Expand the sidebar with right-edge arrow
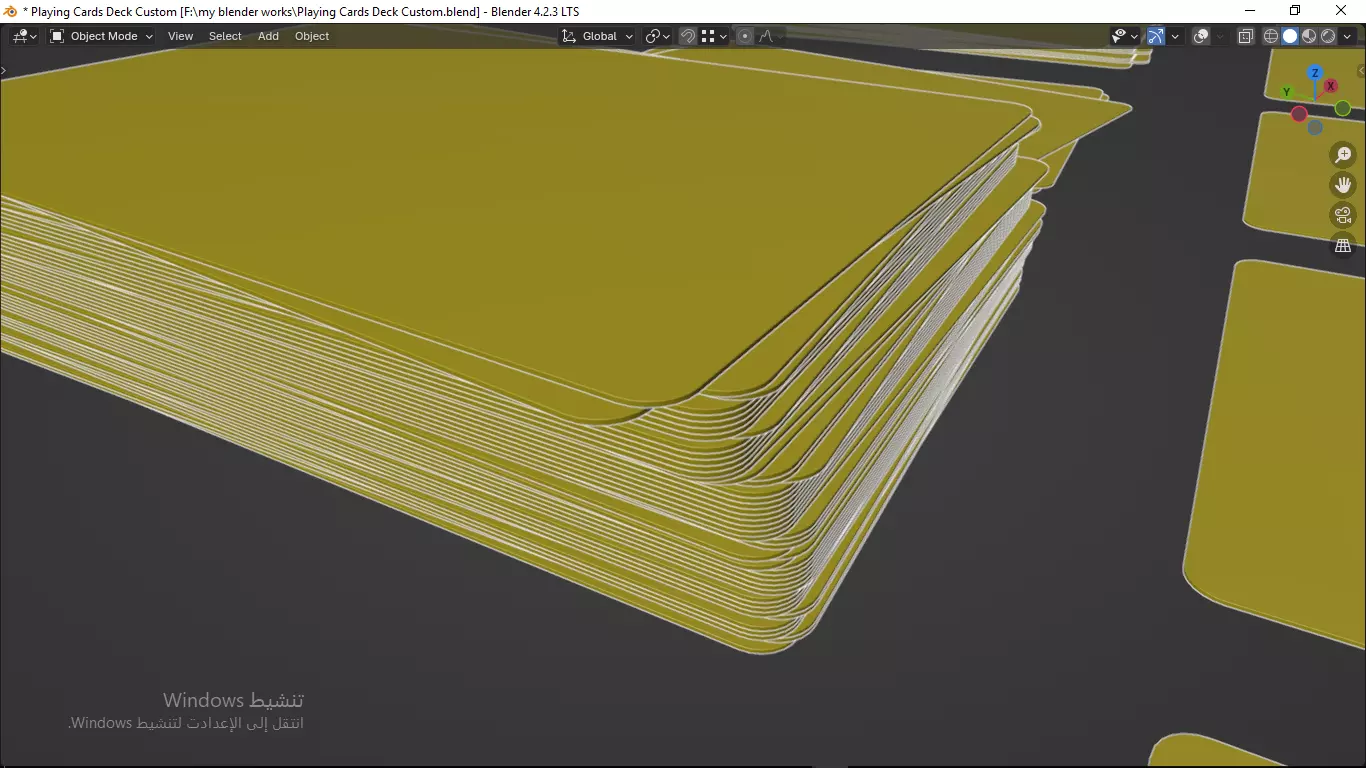 (1361, 70)
